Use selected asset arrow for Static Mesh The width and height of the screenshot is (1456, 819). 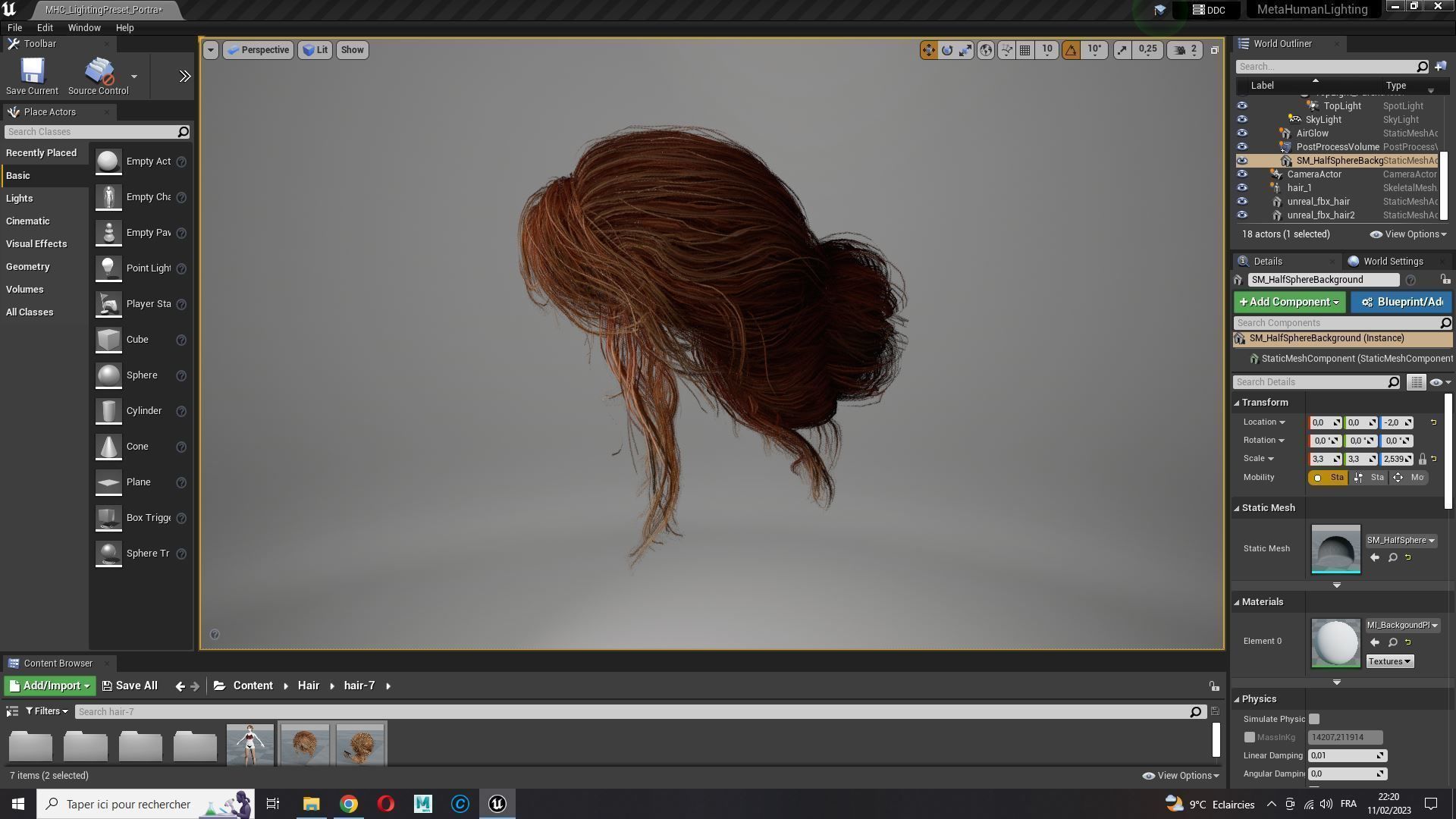pos(1375,558)
